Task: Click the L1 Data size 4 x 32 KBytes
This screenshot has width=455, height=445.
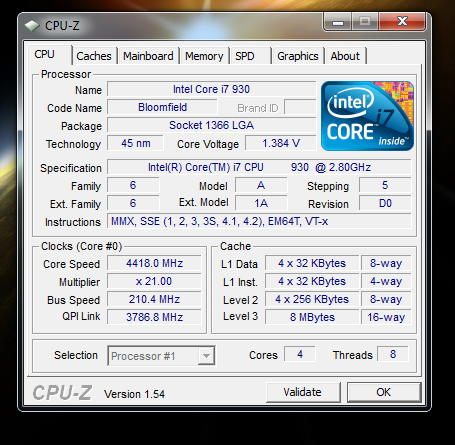Action: coord(312,263)
